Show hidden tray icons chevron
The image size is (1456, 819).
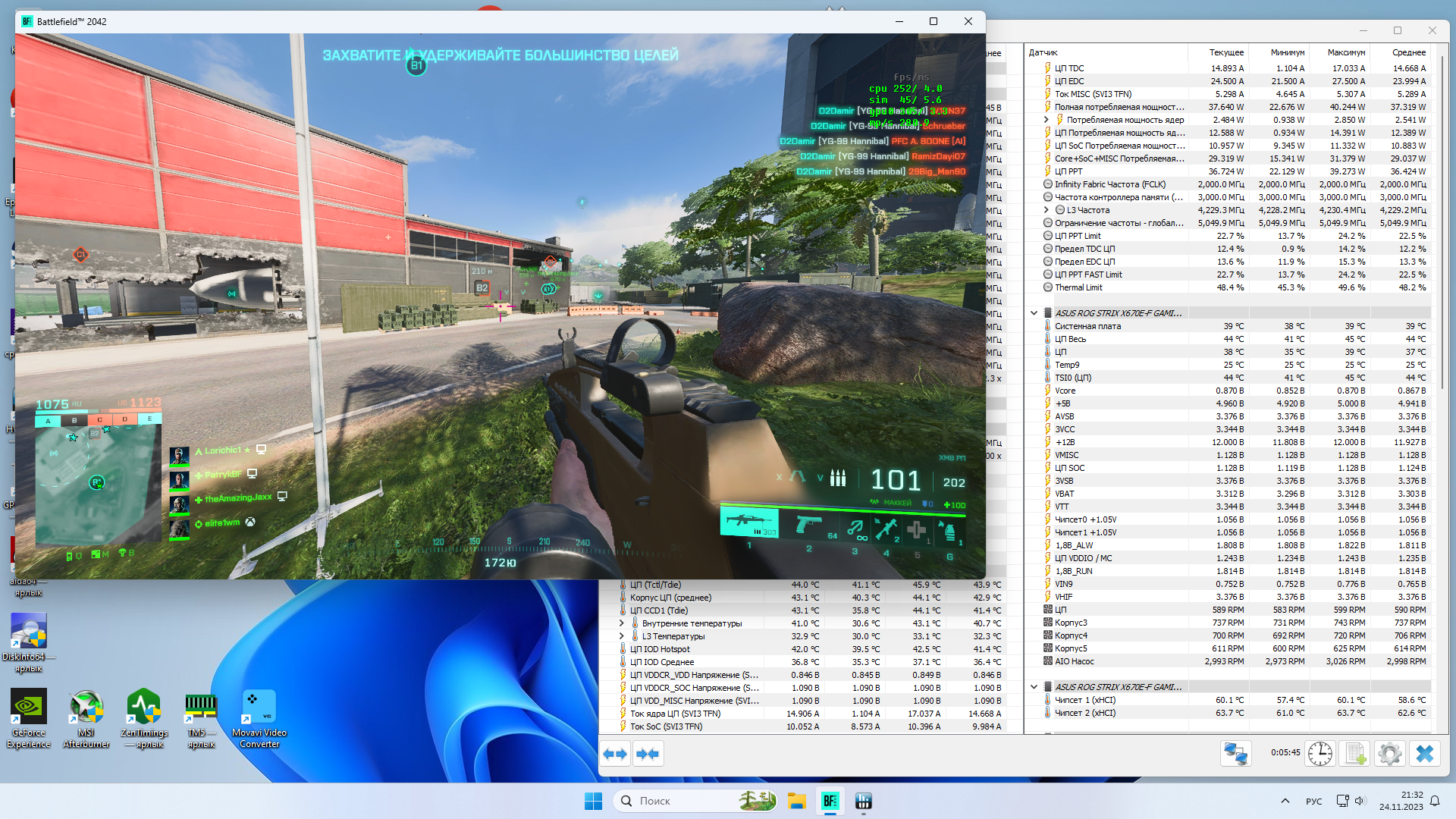[1285, 801]
